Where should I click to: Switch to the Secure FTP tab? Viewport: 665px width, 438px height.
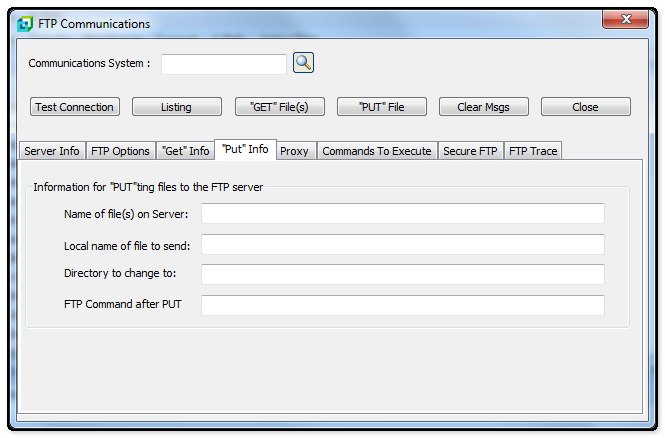pos(470,151)
